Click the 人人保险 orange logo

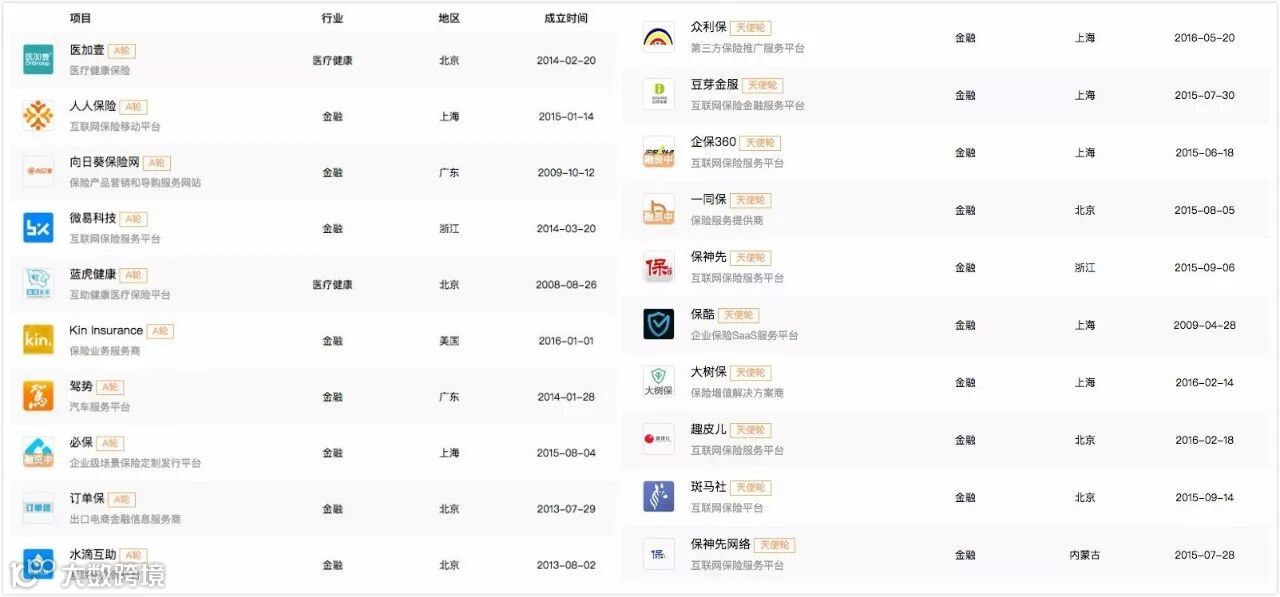click(38, 116)
